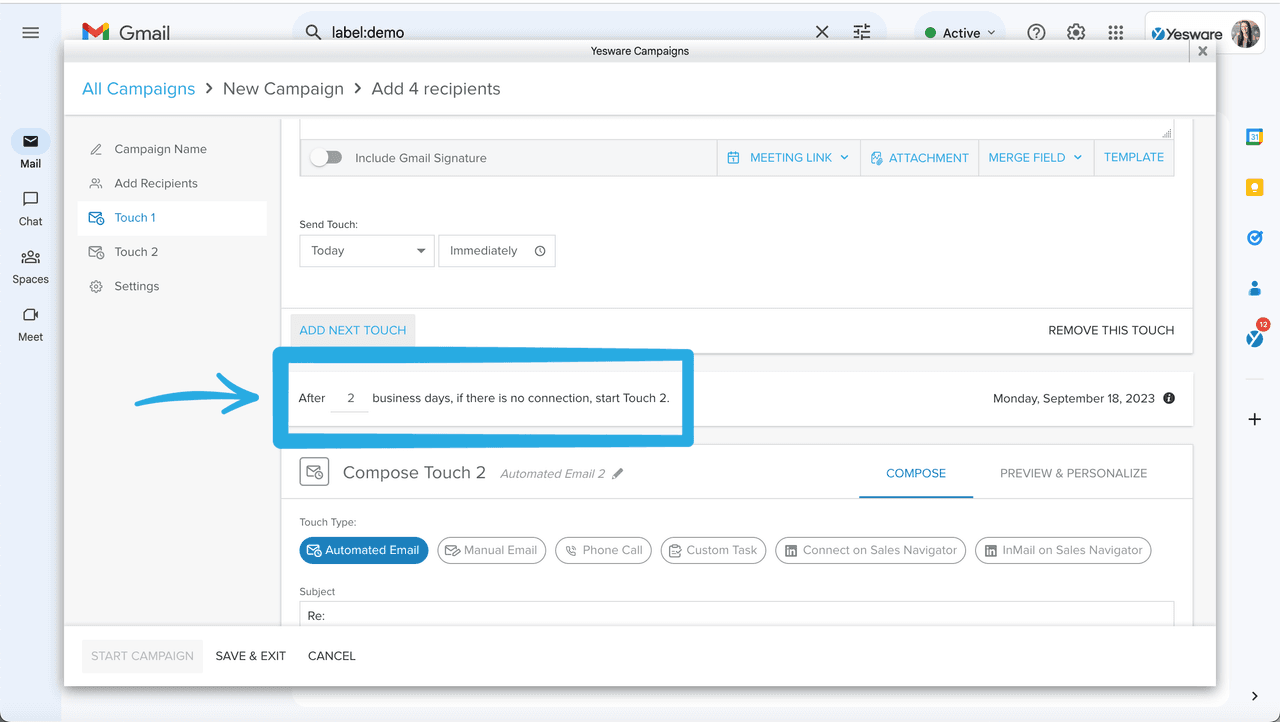Click the info icon next to Monday date
The height and width of the screenshot is (722, 1280).
pyautogui.click(x=1169, y=398)
